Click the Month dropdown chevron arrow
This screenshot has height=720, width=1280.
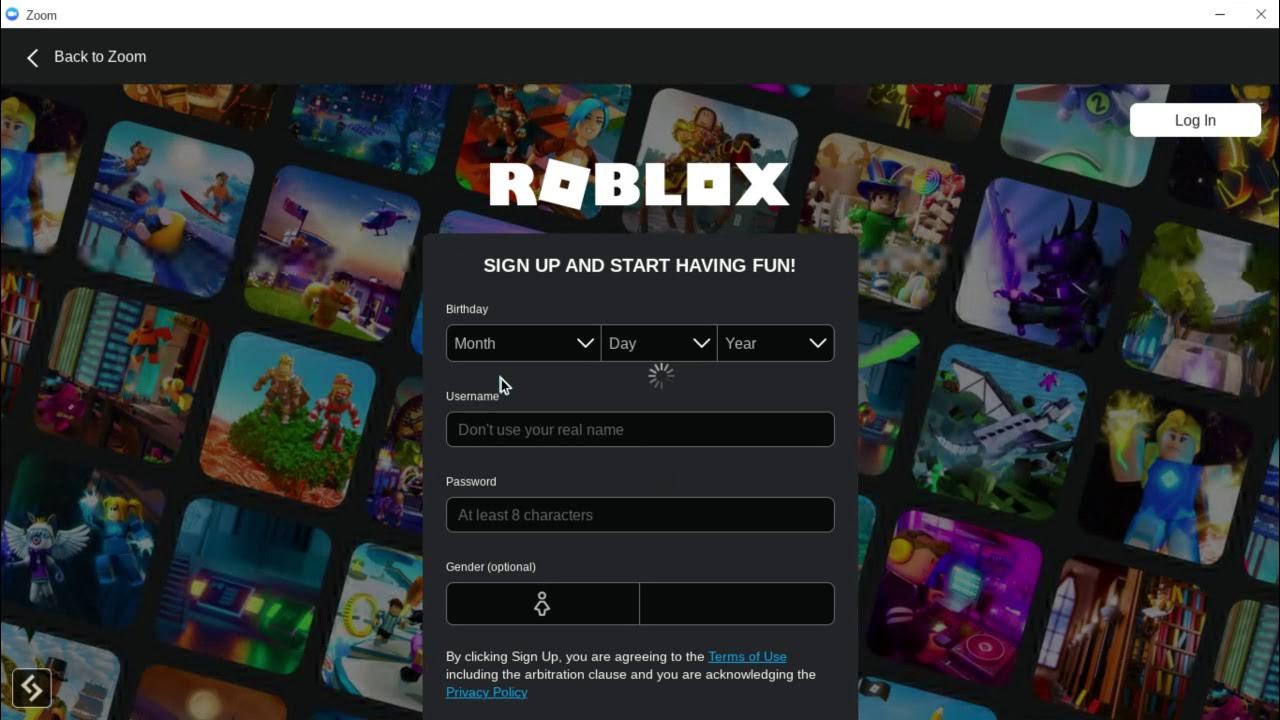(x=586, y=343)
